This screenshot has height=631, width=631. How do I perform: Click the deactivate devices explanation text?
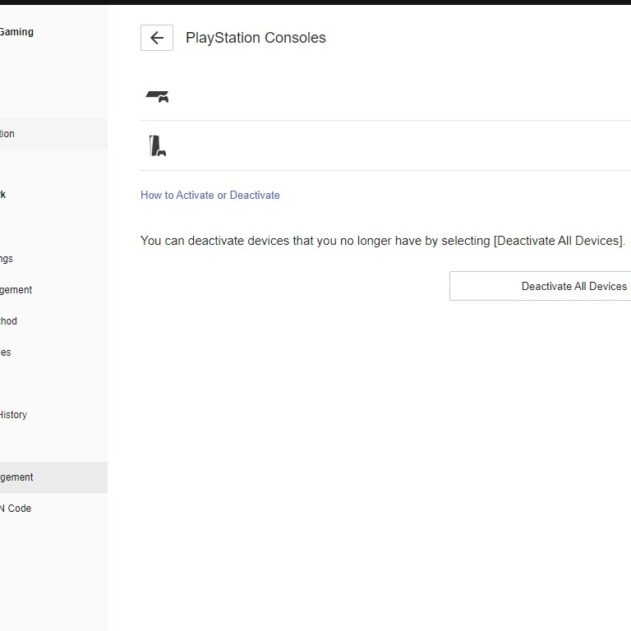383,241
